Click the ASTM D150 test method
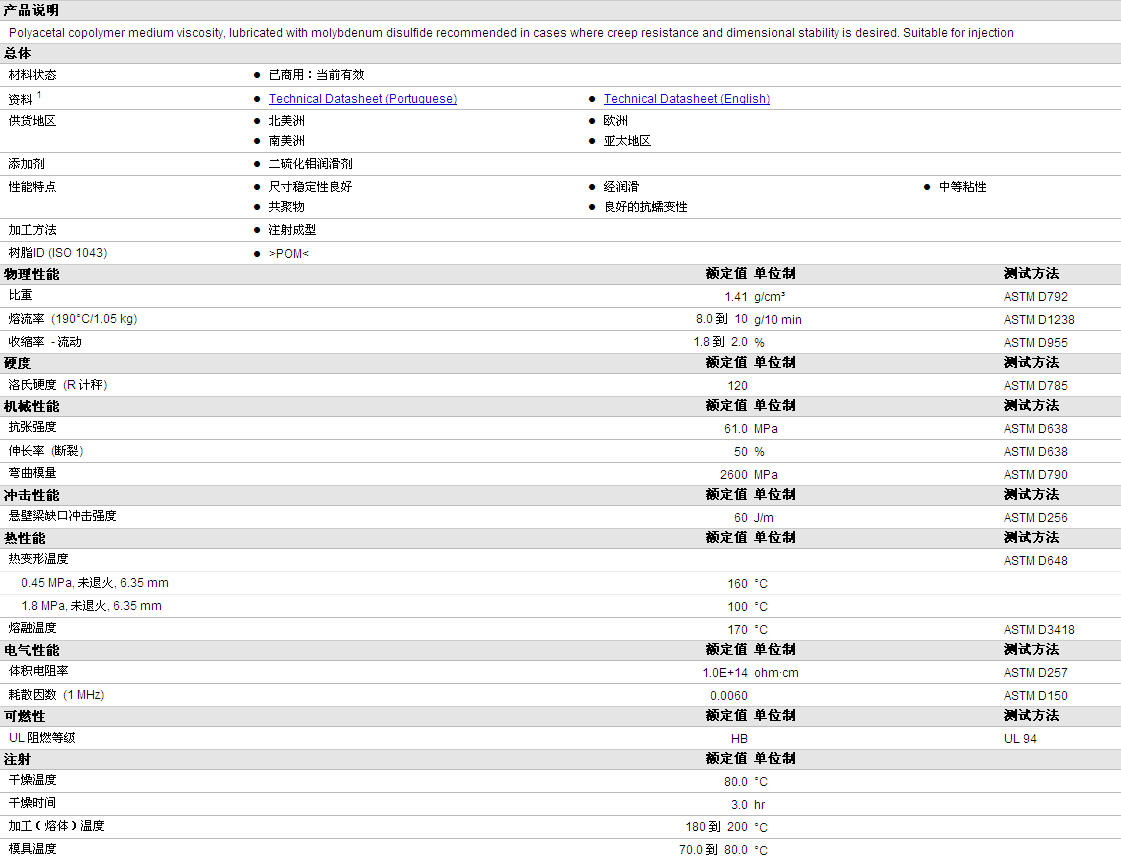Screen dimensions: 1121x859 (x=1035, y=695)
